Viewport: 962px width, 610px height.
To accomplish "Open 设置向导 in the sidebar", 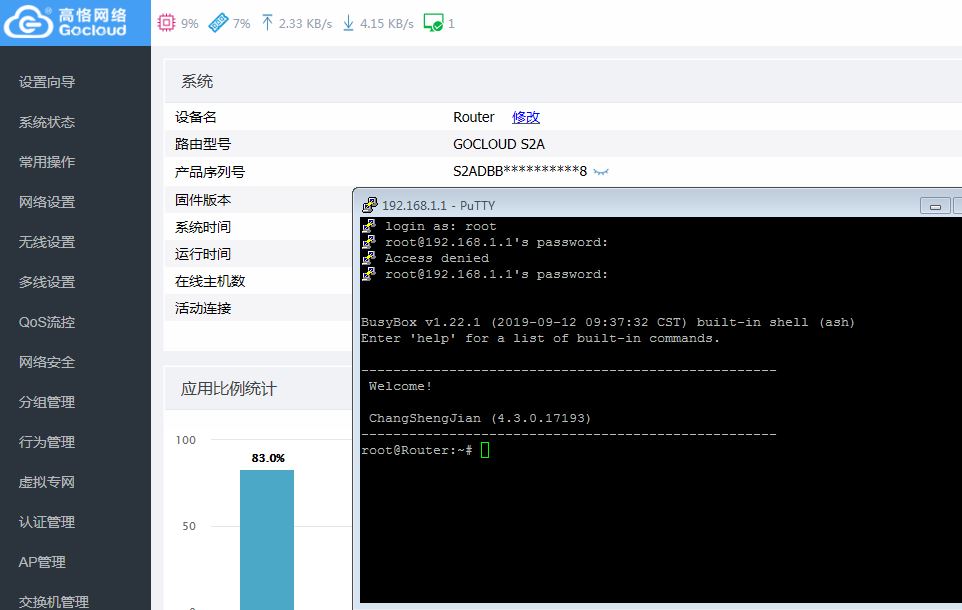I will coord(47,82).
